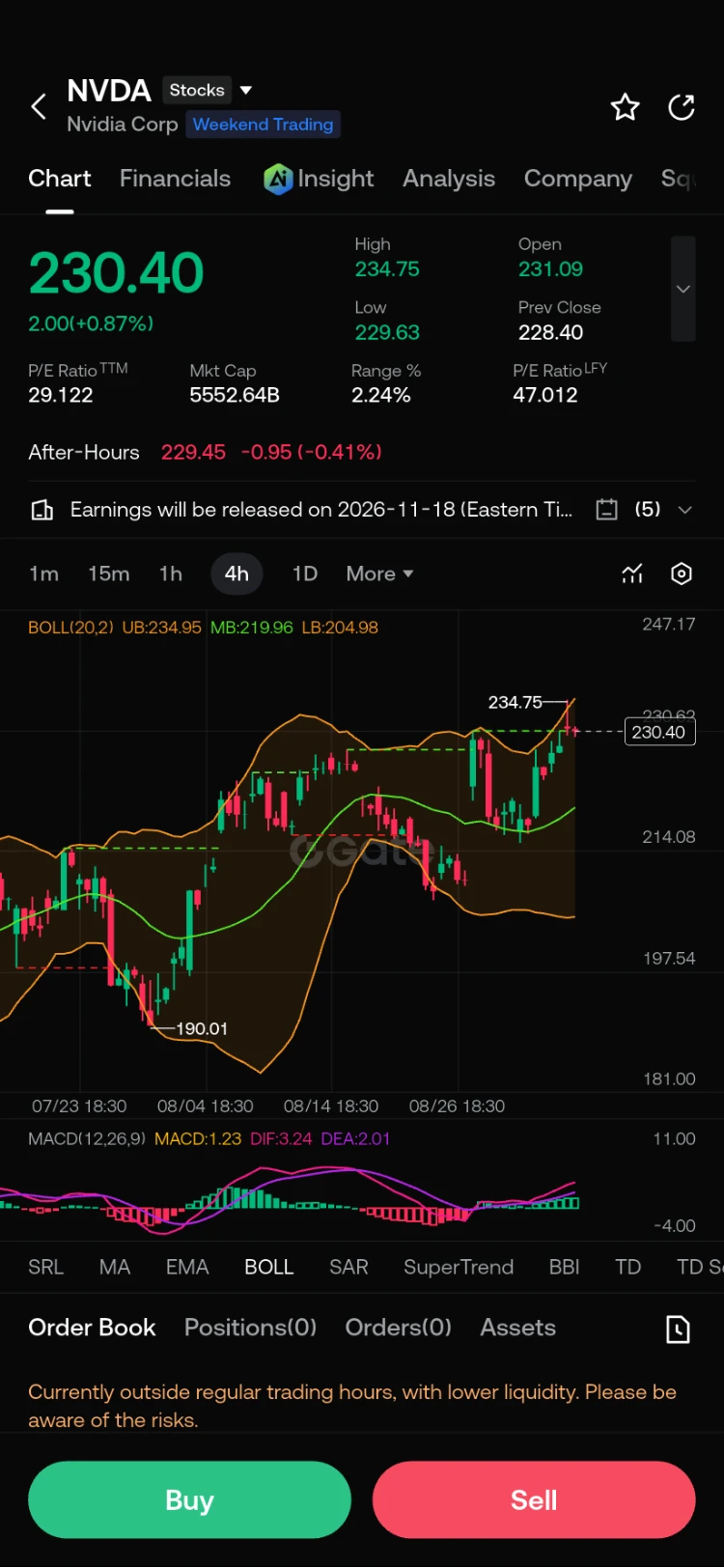This screenshot has height=1568, width=724.
Task: Tap the 234.75 high marker on chart
Action: (515, 702)
